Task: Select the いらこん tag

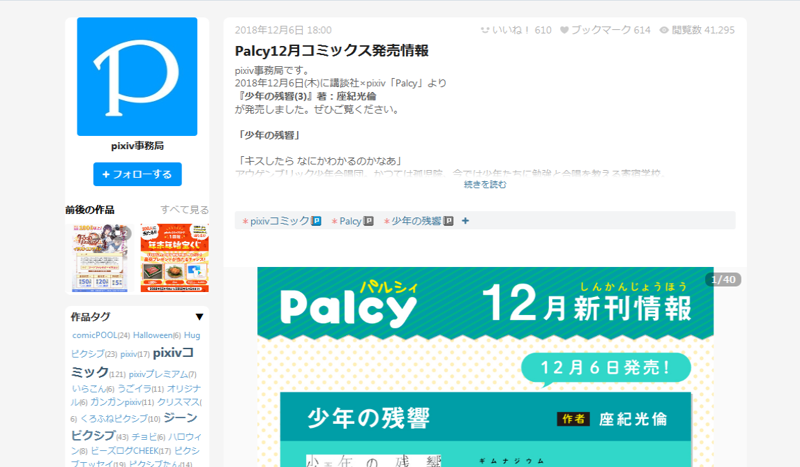Action: [x=89, y=389]
